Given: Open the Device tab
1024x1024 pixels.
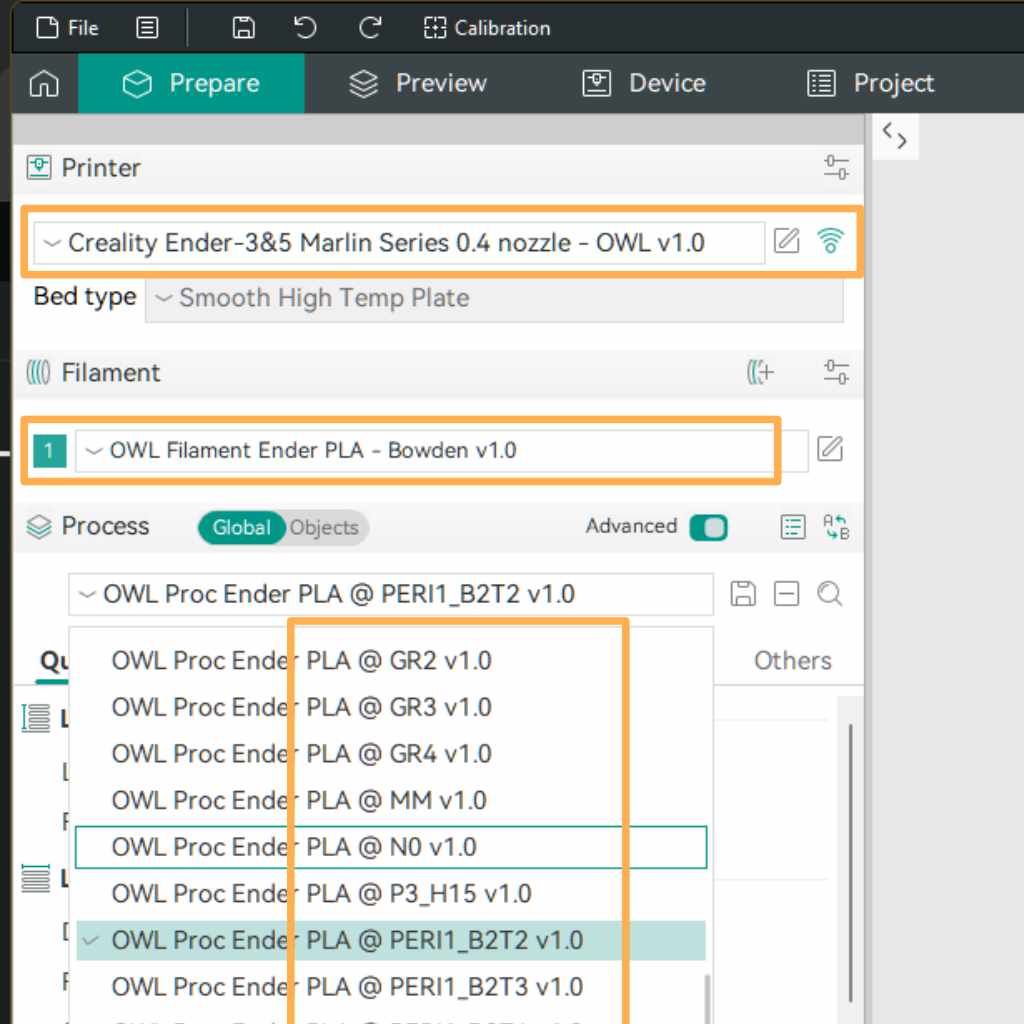Looking at the screenshot, I should 644,84.
